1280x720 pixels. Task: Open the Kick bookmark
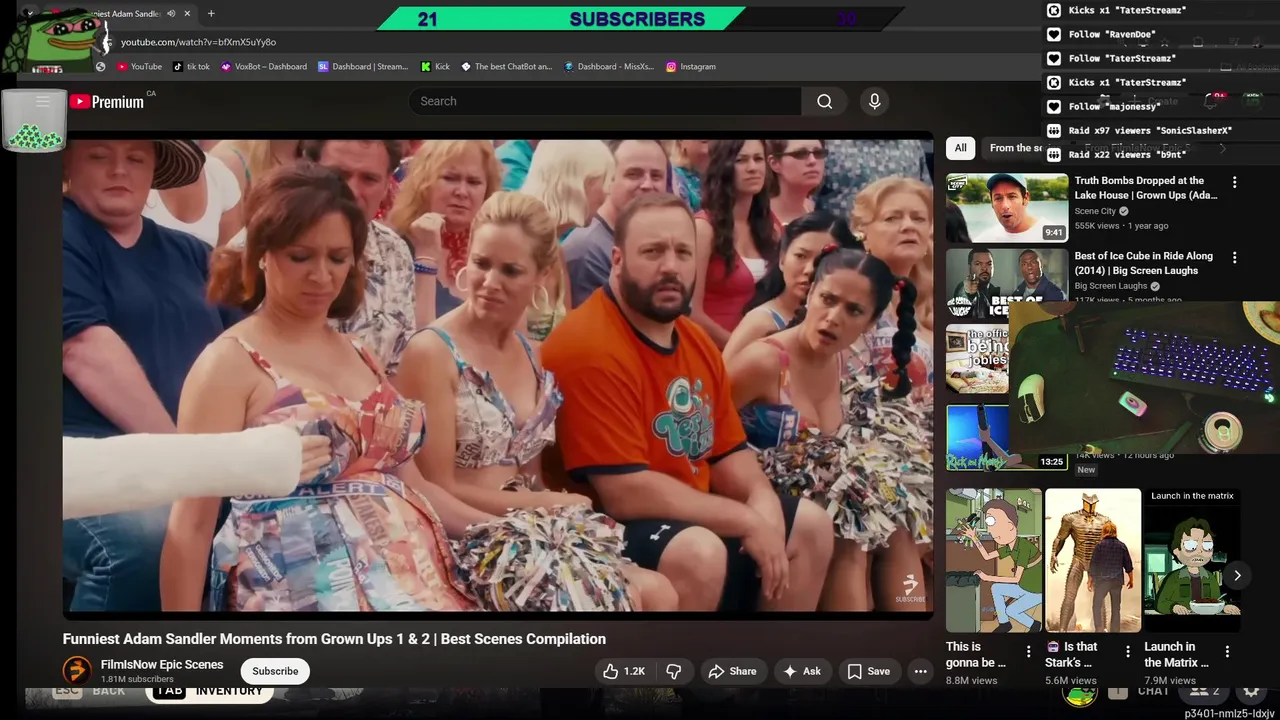435,66
